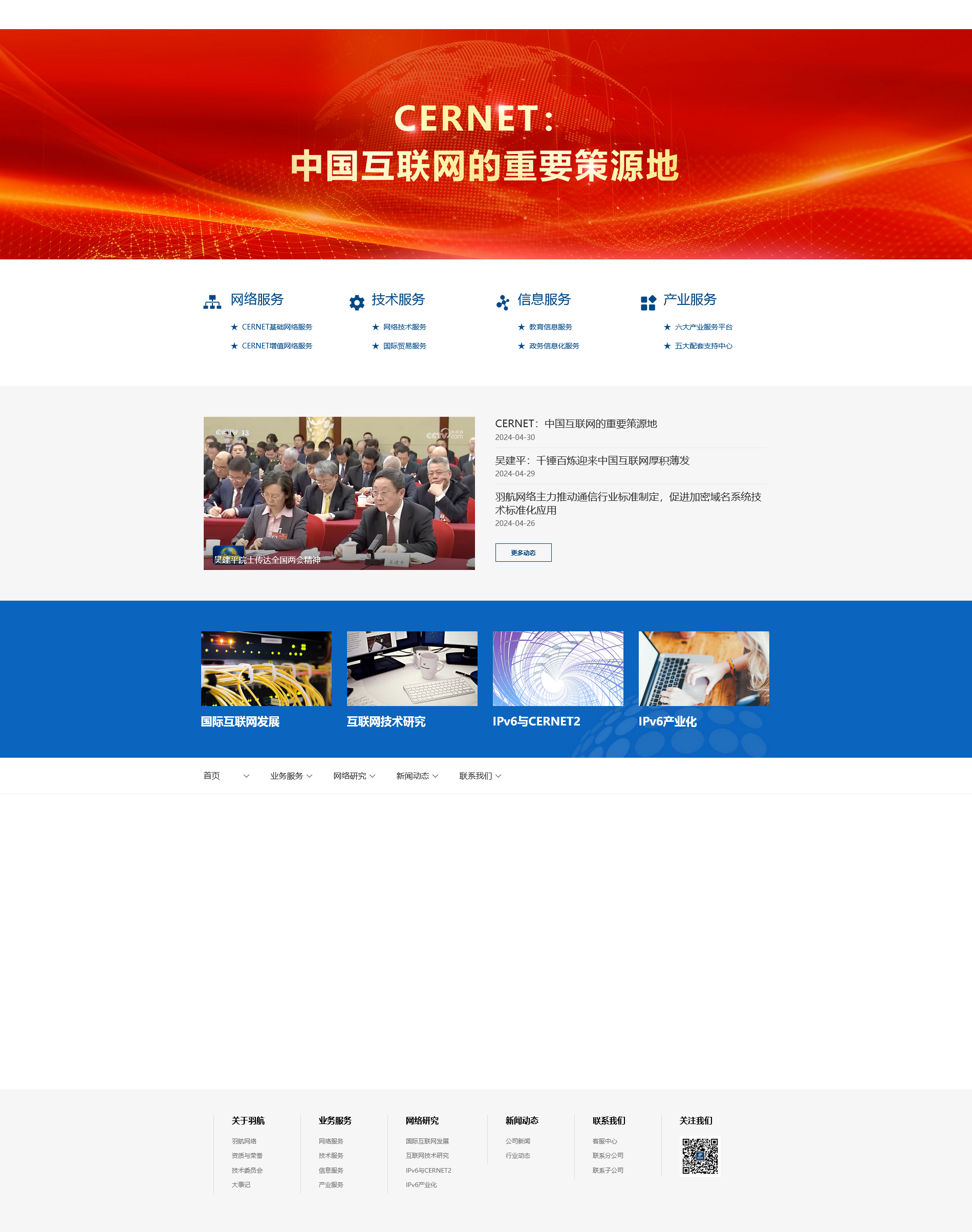Open footer link 联系子公司
The width and height of the screenshot is (972, 1232).
[608, 1170]
